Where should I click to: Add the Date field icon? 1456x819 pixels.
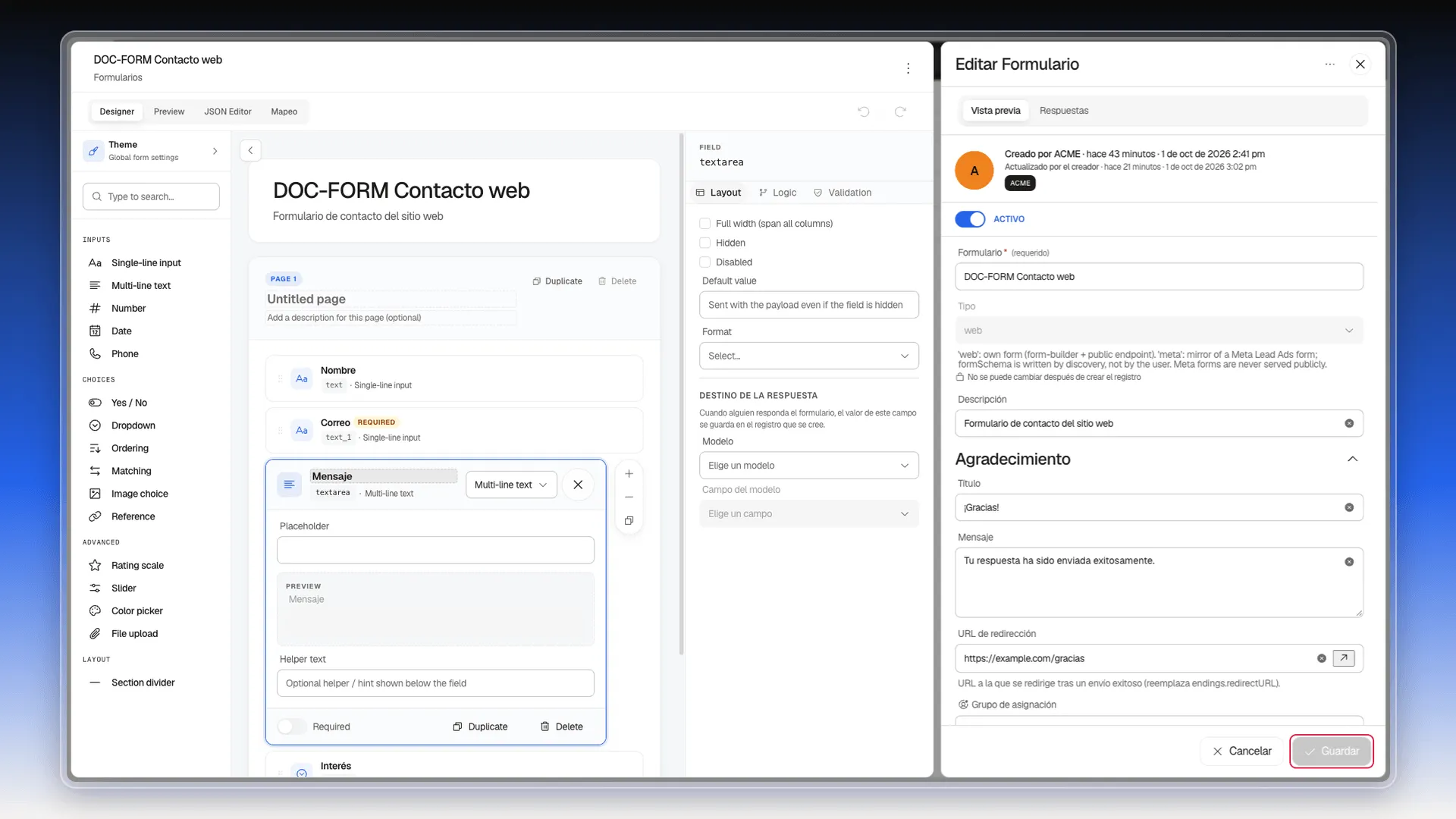point(95,331)
